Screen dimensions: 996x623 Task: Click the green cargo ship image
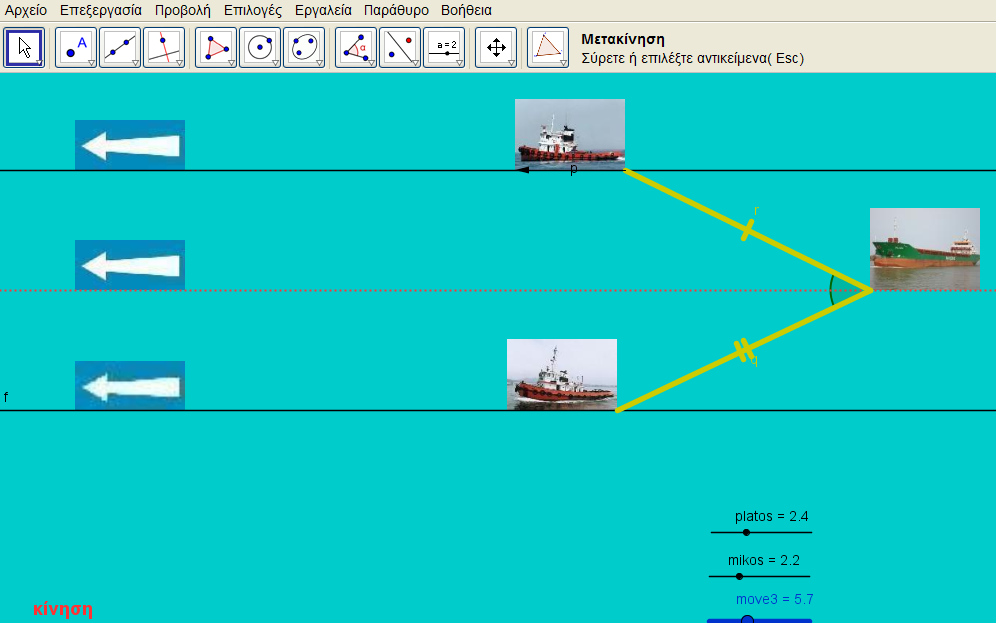pyautogui.click(x=924, y=249)
